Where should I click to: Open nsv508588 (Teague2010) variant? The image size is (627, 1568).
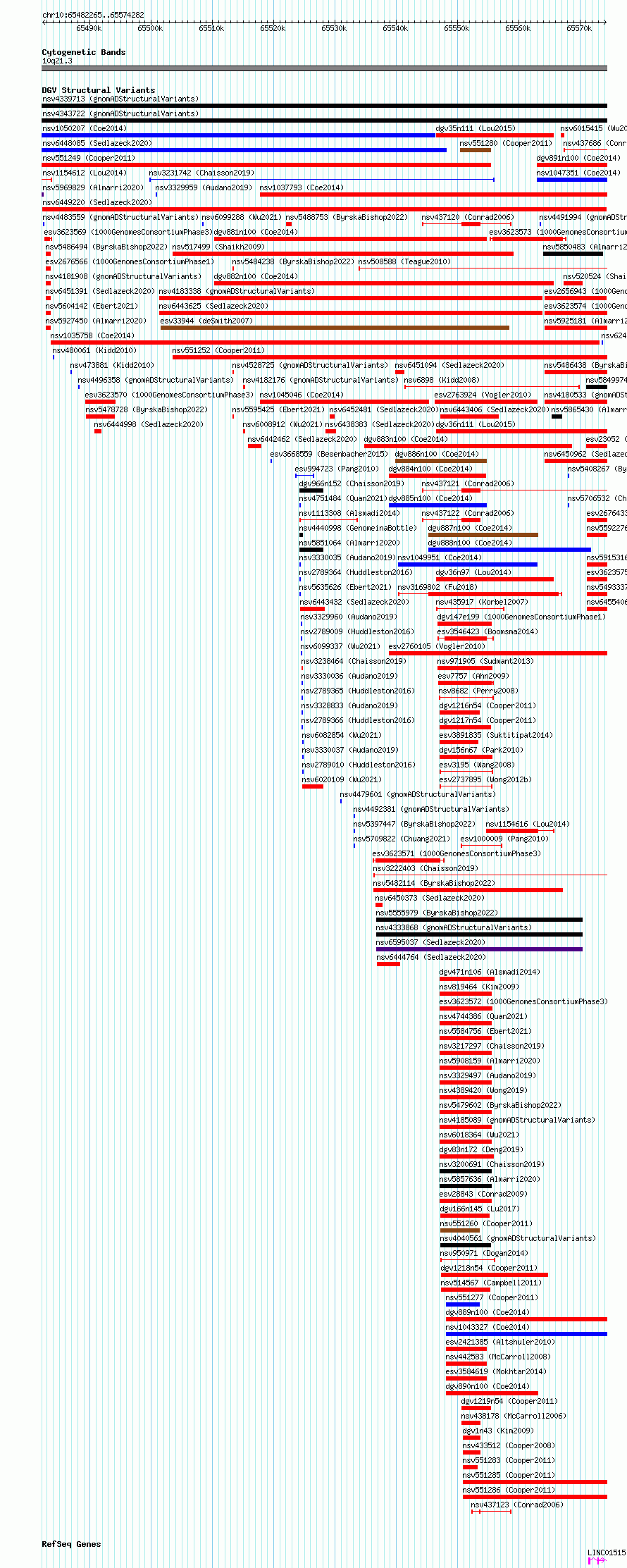pos(404,261)
